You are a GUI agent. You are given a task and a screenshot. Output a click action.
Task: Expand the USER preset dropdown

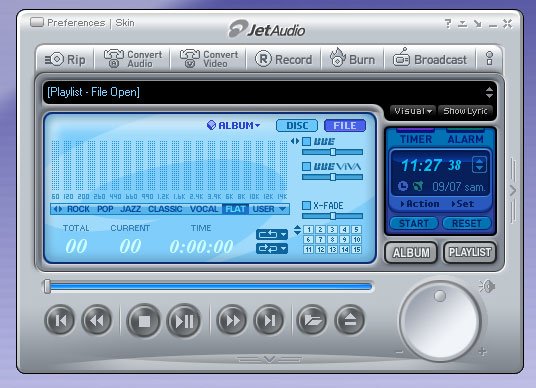[x=282, y=209]
